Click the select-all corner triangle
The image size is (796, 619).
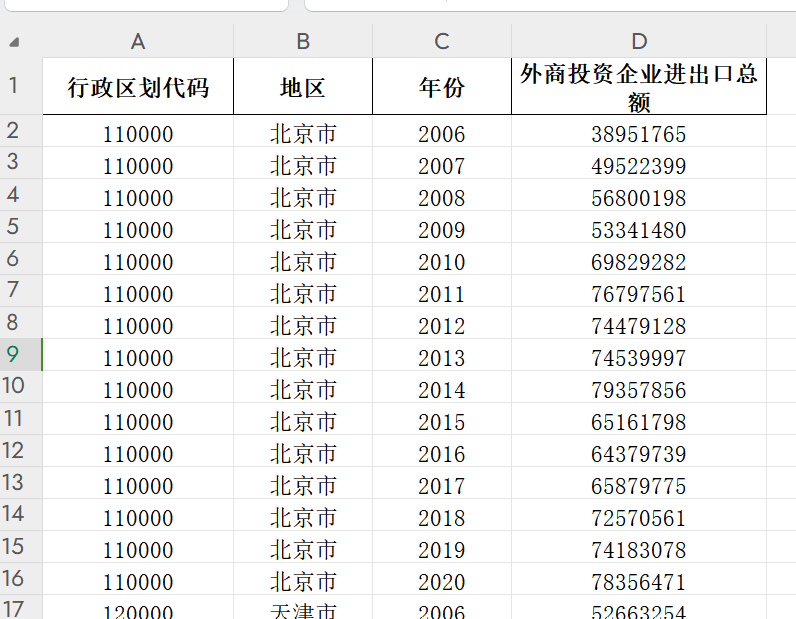pos(14,42)
